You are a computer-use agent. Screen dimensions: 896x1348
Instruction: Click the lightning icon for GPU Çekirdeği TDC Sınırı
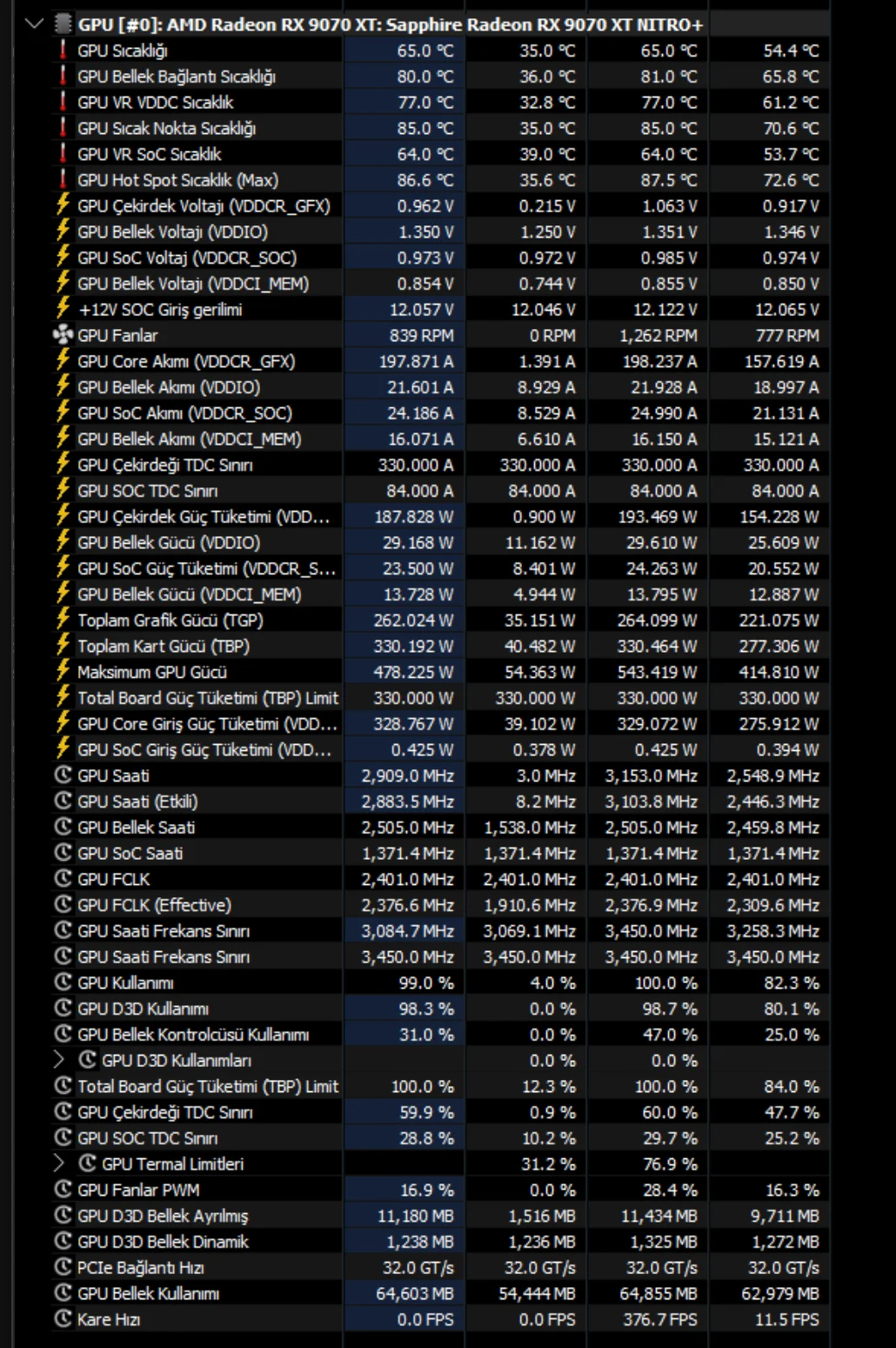click(63, 465)
